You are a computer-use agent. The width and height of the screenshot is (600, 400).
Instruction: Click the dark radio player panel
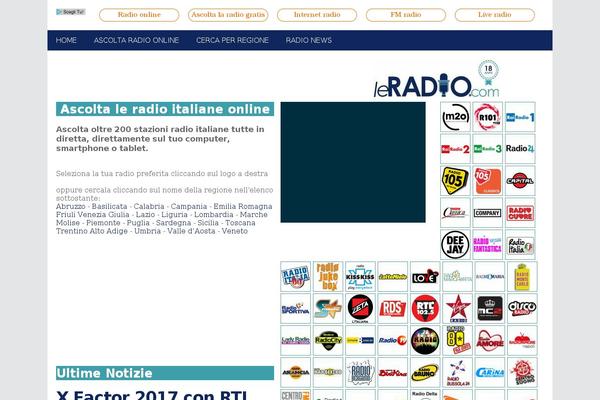click(x=353, y=162)
